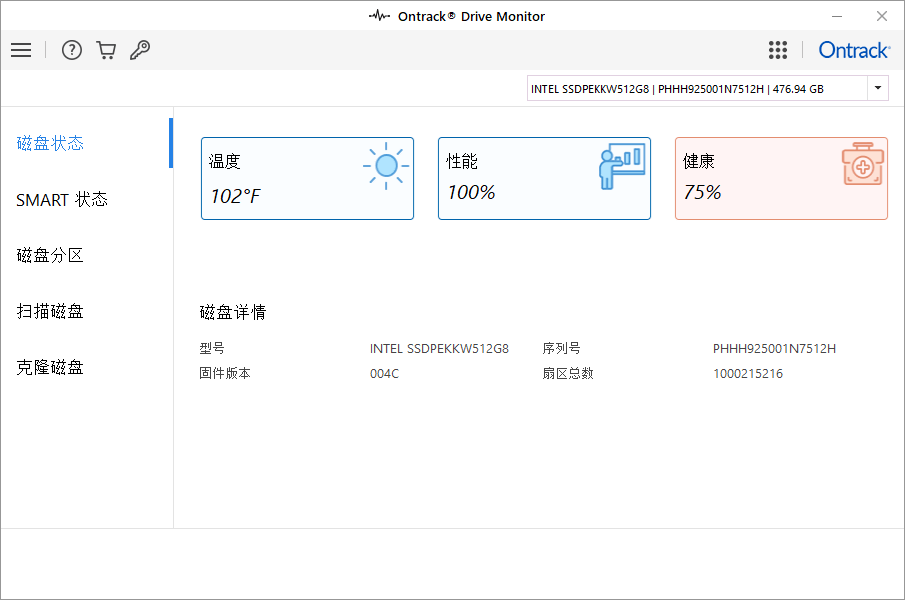
Task: Minimize the Ontrack Drive Monitor window
Action: 837,16
